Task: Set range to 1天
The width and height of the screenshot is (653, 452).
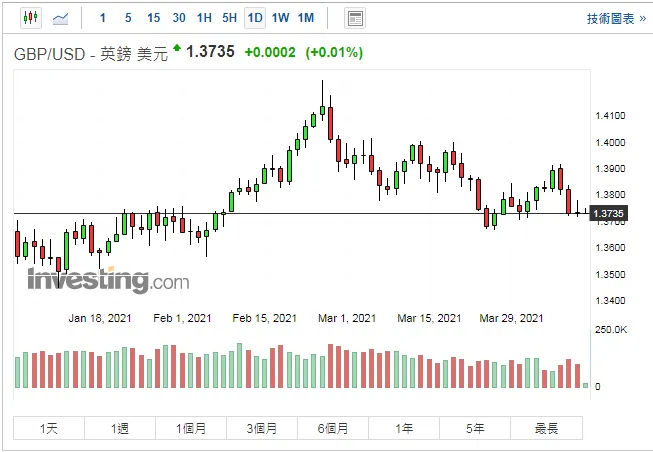Action: coord(49,428)
